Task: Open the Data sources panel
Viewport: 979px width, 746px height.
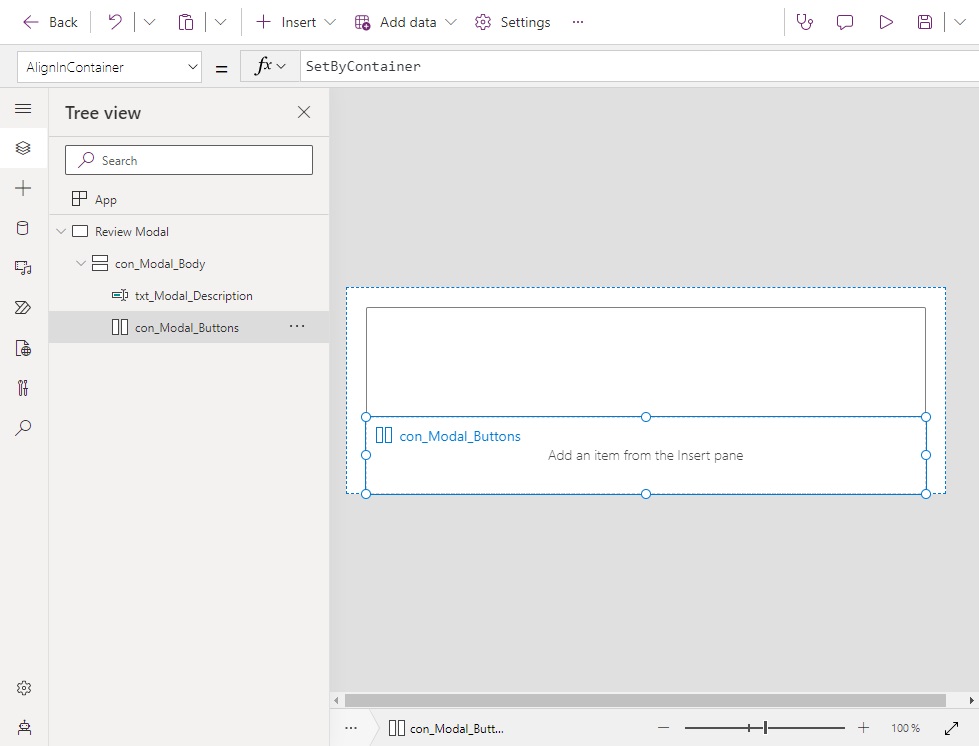Action: [x=24, y=228]
